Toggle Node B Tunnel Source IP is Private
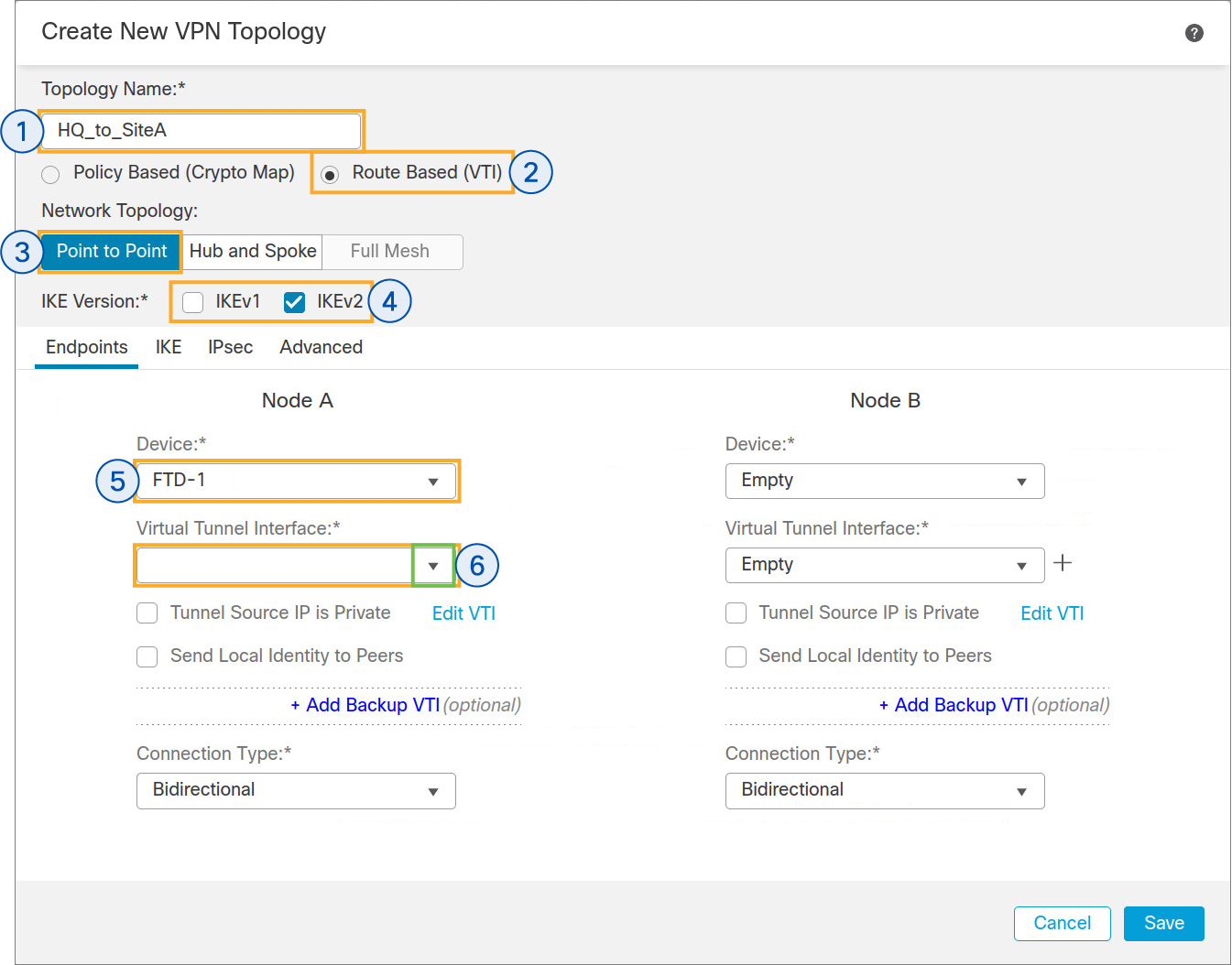The height and width of the screenshot is (965, 1232). pyautogui.click(x=736, y=613)
